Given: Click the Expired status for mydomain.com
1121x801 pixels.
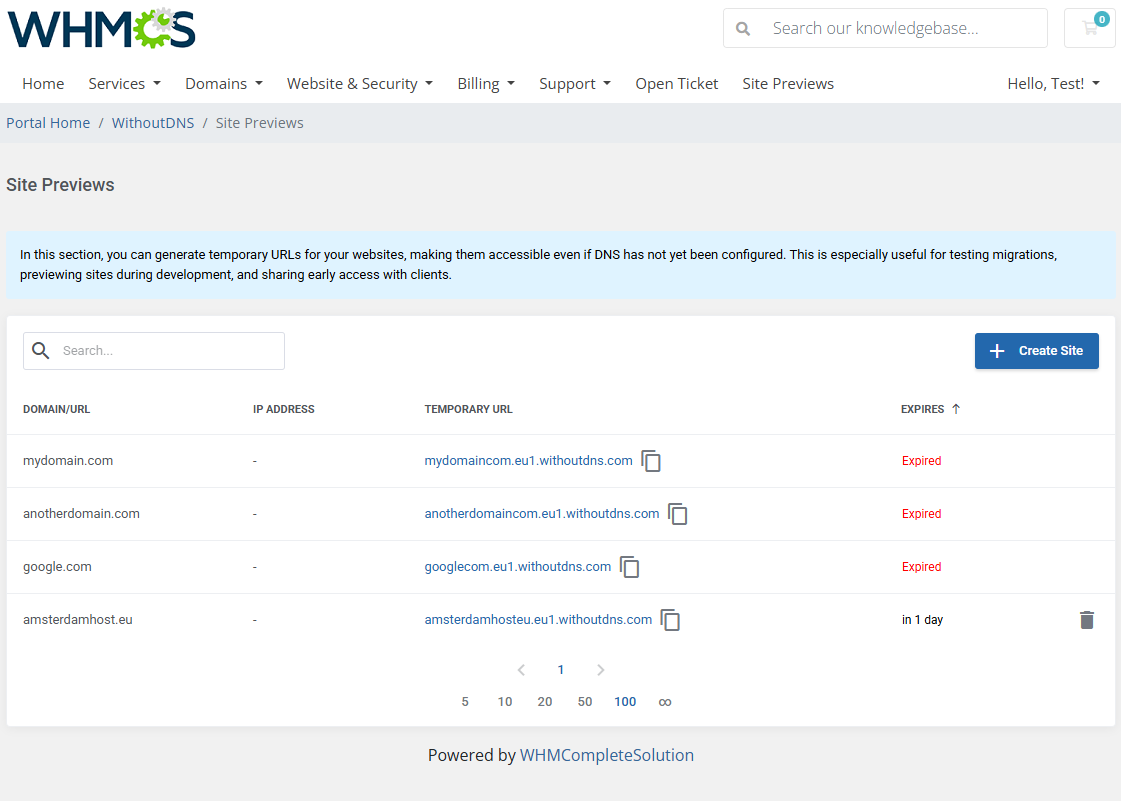Looking at the screenshot, I should [x=922, y=461].
